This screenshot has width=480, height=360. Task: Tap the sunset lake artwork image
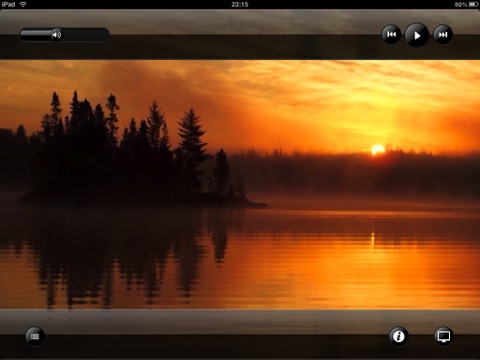[240, 184]
